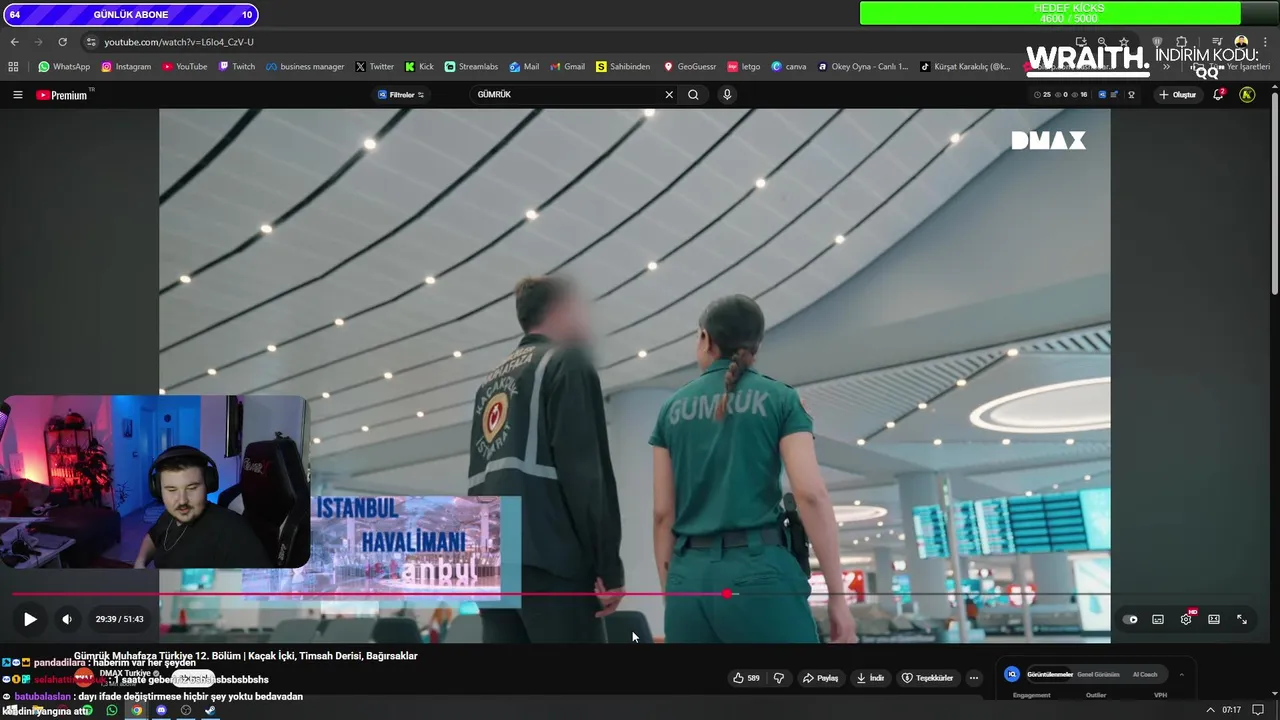
Task: Open the business manager bookmark
Action: point(305,67)
